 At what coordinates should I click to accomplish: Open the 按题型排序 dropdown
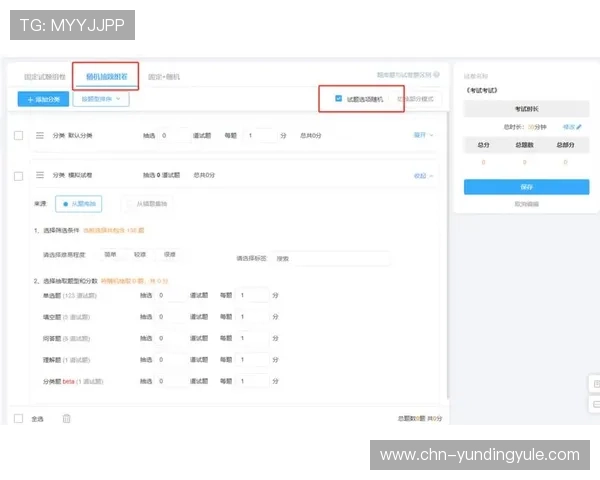101,99
